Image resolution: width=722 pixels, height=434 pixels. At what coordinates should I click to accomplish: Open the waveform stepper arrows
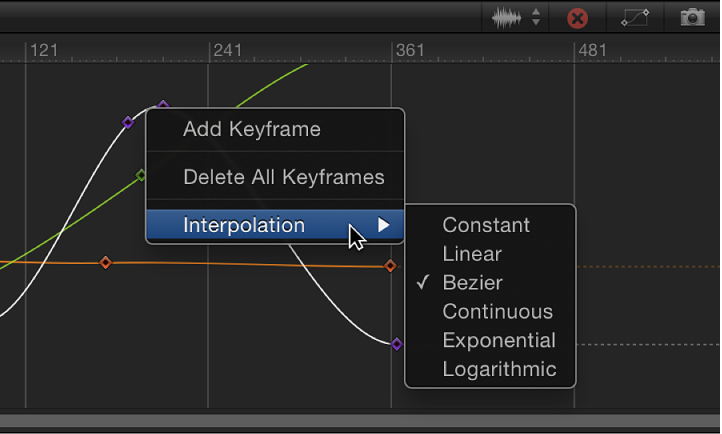[x=536, y=17]
